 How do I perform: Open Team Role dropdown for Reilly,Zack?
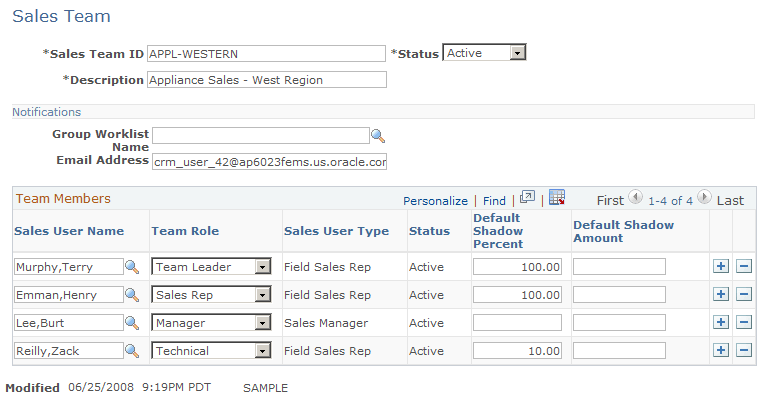[211, 351]
